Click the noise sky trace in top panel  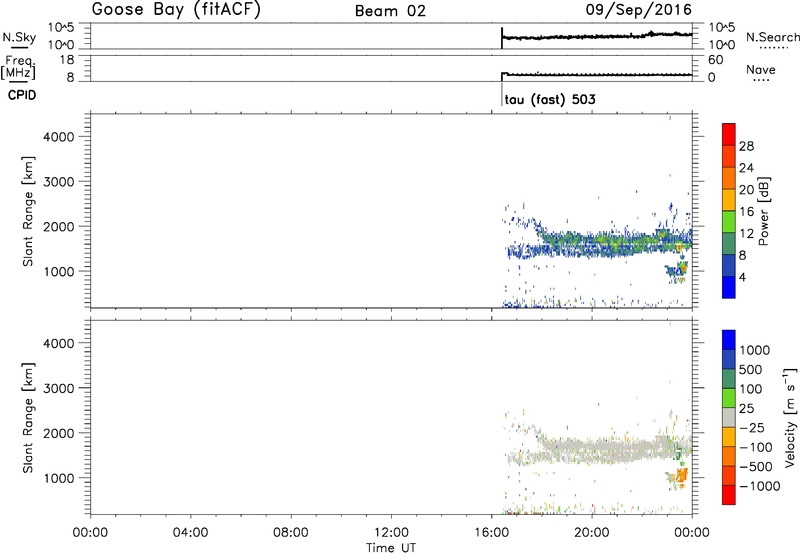597,36
